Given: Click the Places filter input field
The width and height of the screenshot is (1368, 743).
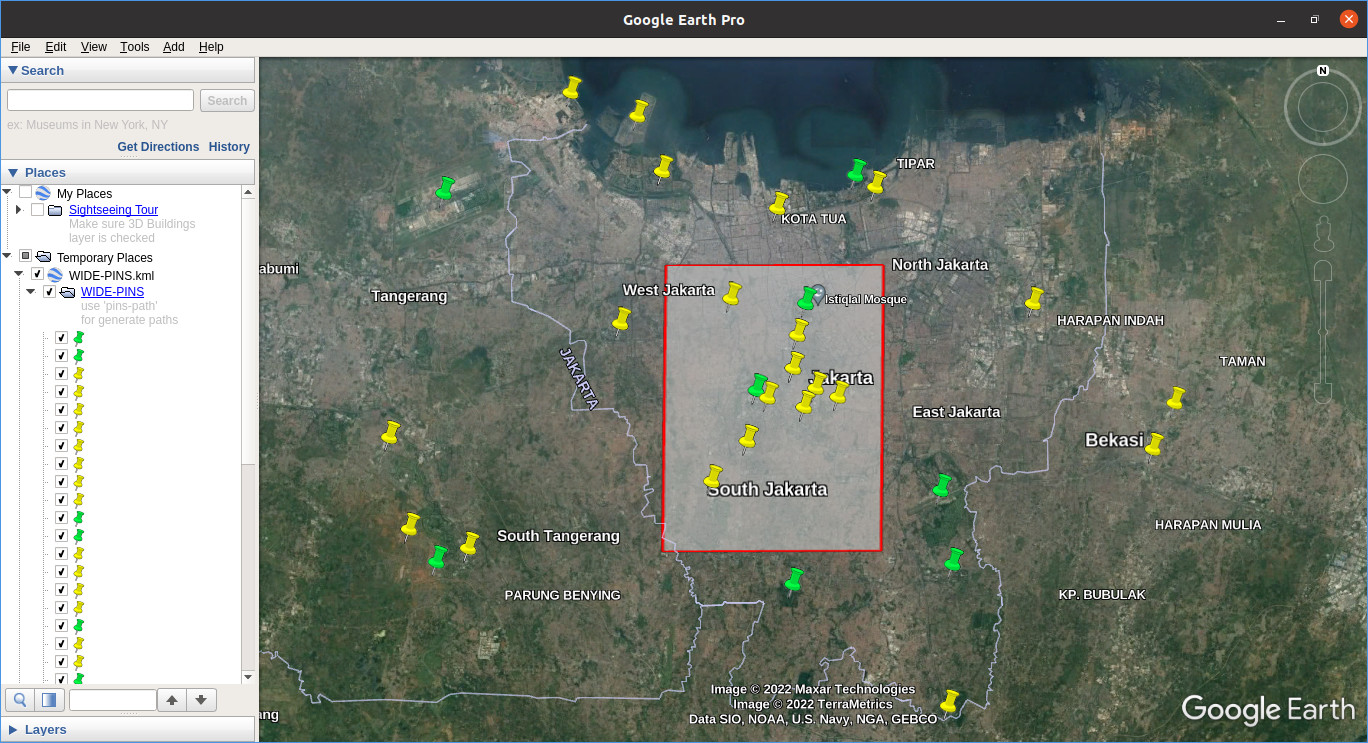Looking at the screenshot, I should [x=113, y=700].
